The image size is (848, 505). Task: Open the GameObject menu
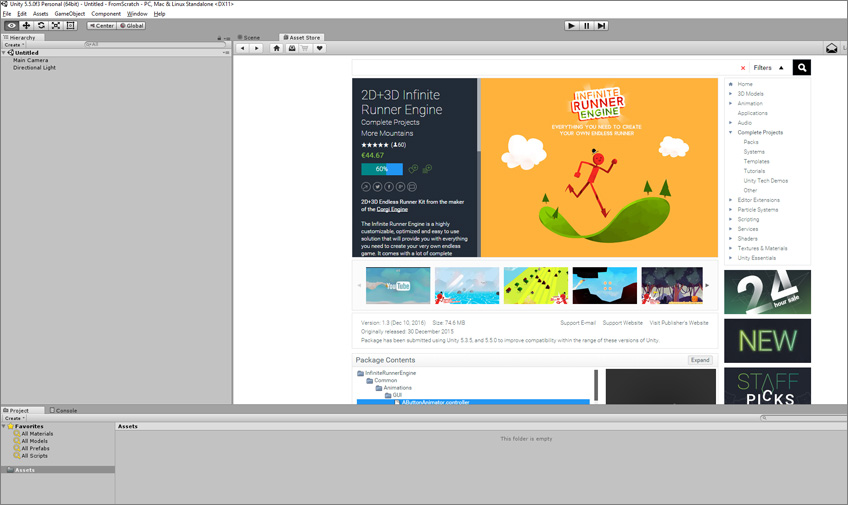(x=69, y=14)
